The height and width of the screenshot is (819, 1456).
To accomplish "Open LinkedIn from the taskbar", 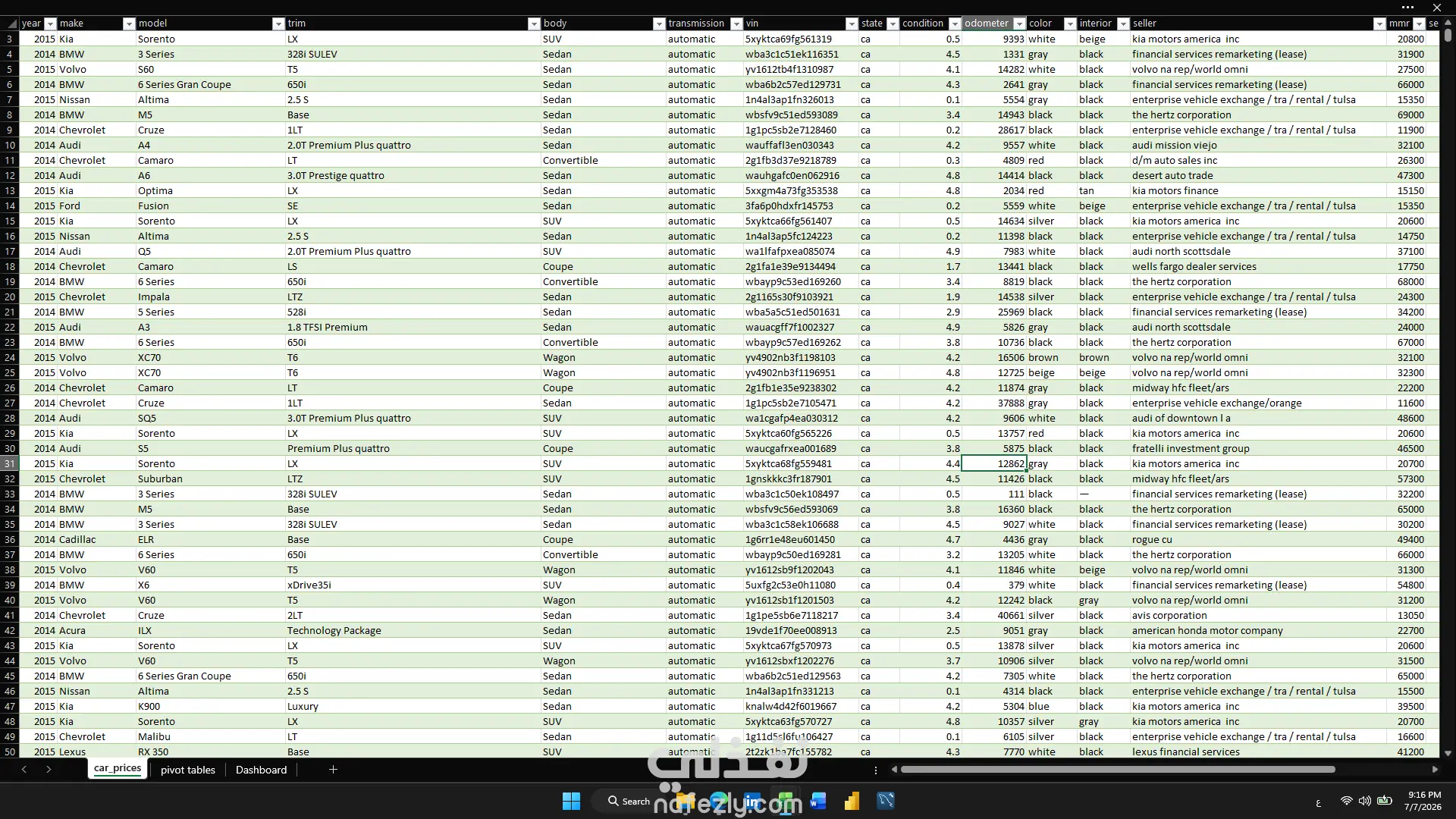I will [x=752, y=801].
